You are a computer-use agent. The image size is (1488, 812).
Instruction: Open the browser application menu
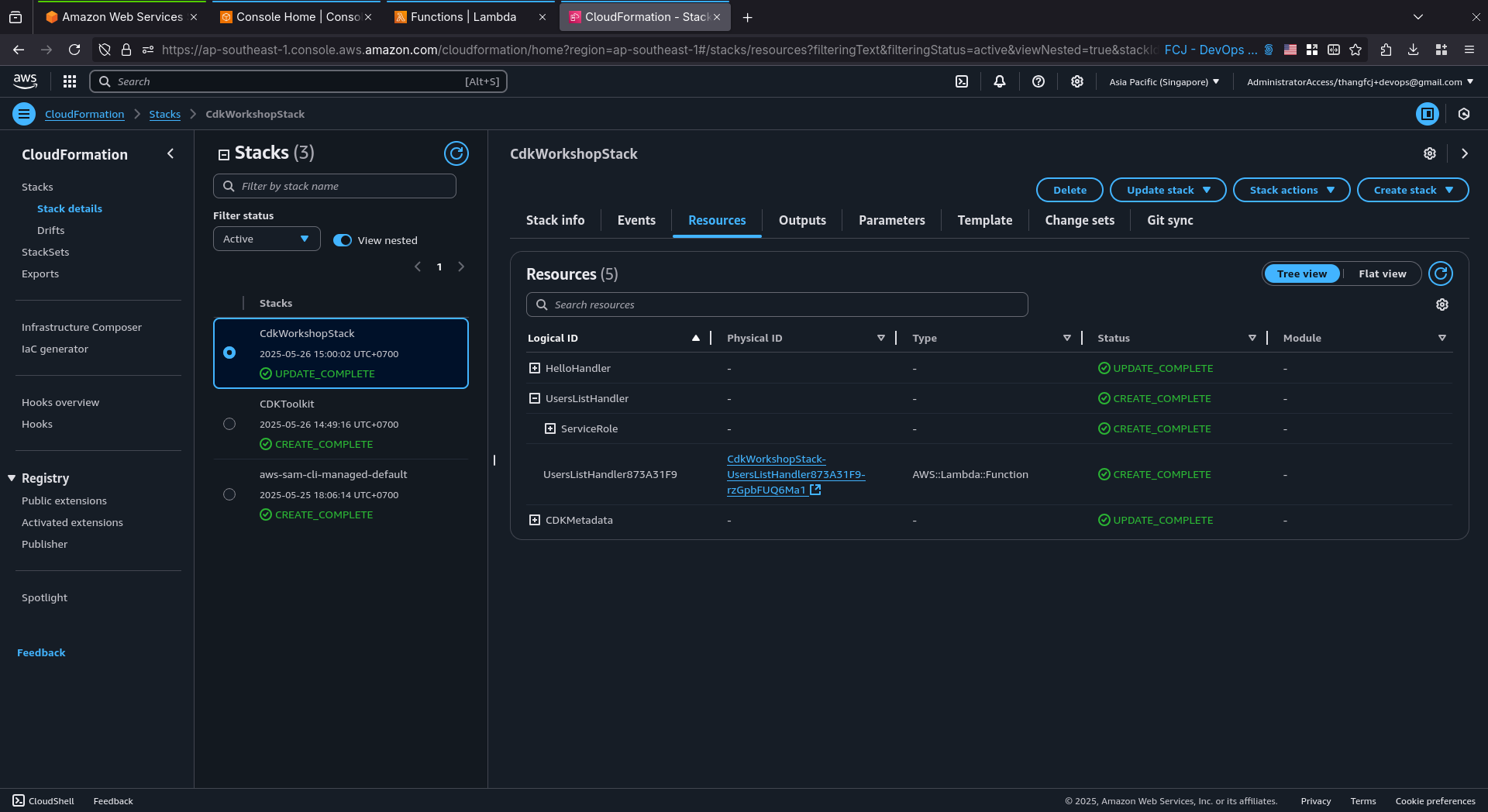1469,50
